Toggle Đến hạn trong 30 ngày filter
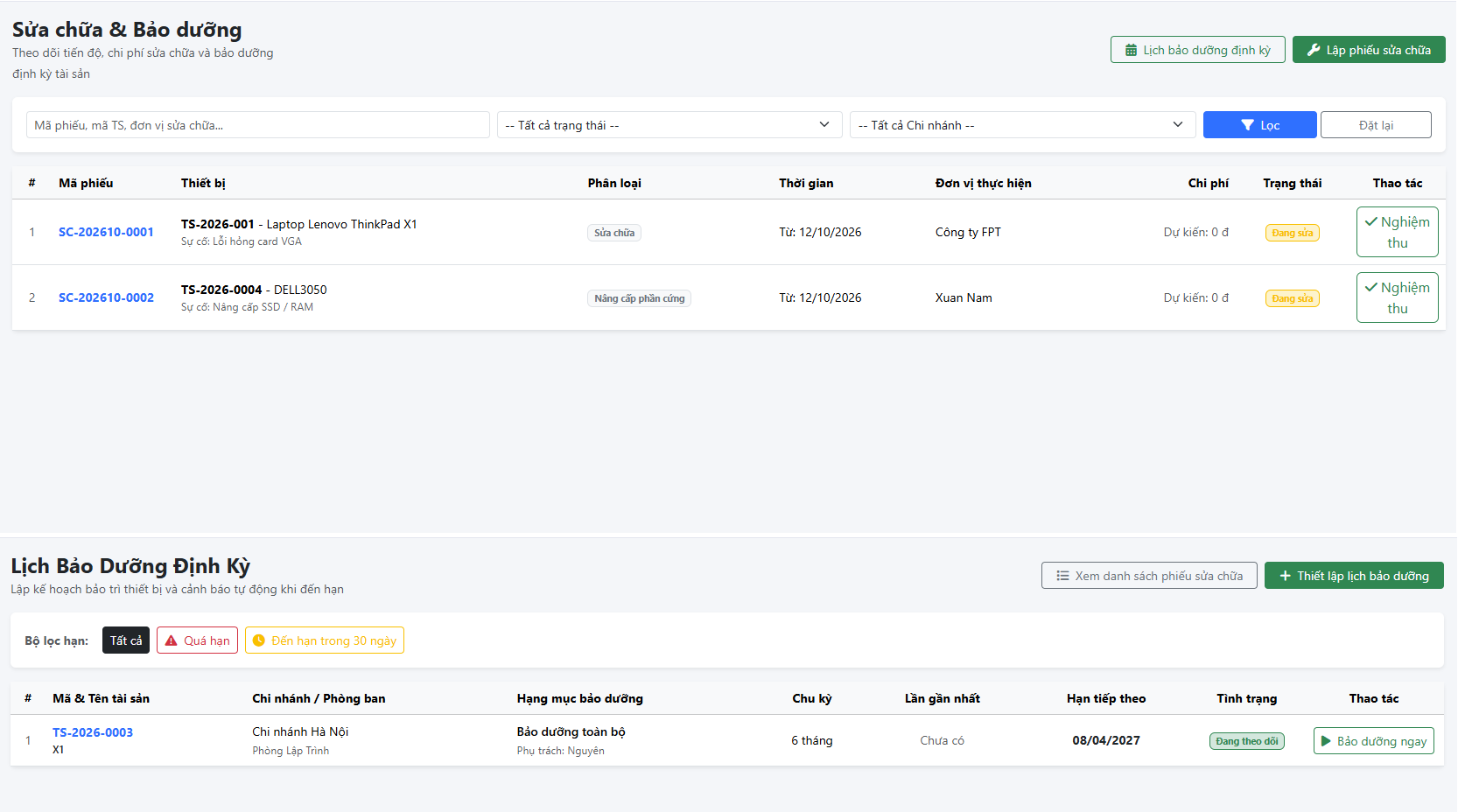 pyautogui.click(x=325, y=640)
